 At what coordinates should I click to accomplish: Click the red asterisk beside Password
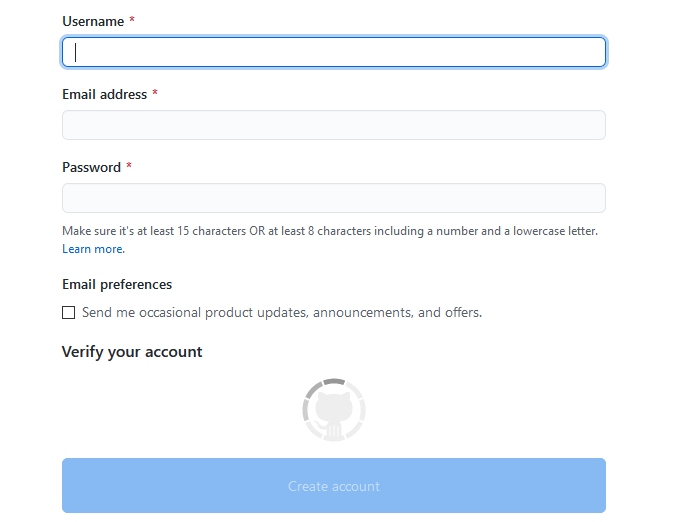point(129,165)
